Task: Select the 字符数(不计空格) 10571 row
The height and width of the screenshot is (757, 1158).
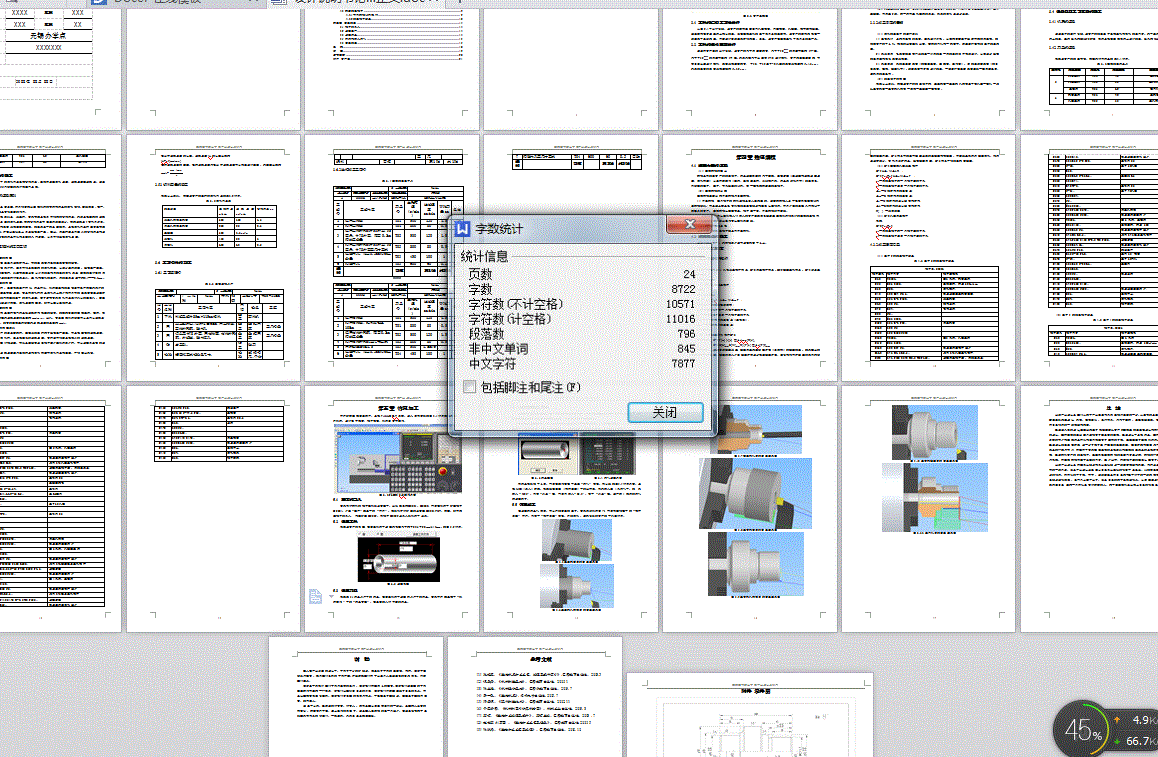Action: point(582,304)
